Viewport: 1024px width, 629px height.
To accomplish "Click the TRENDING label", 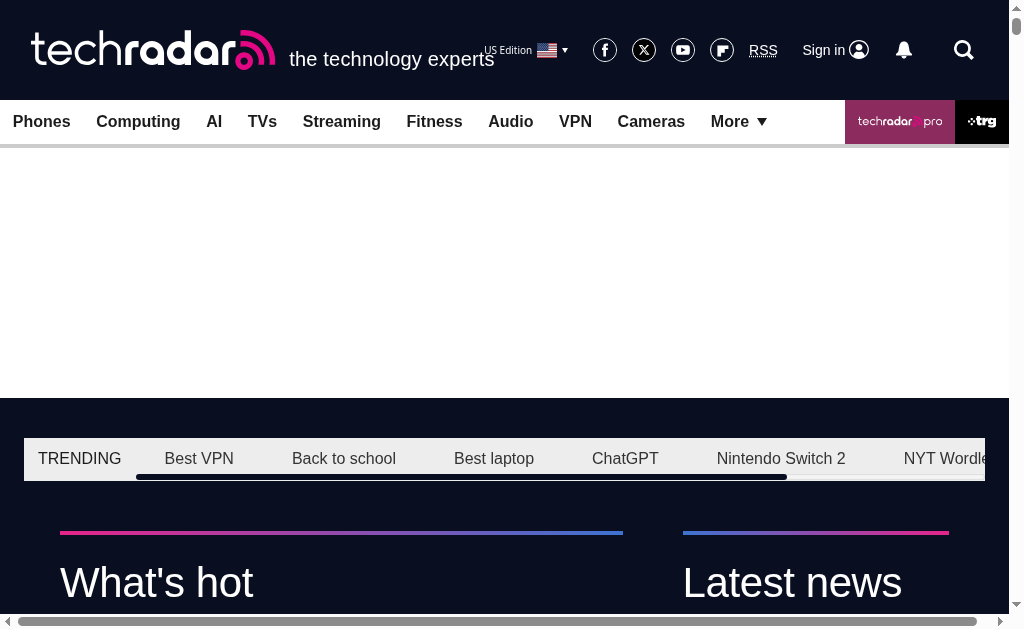I will (x=80, y=459).
